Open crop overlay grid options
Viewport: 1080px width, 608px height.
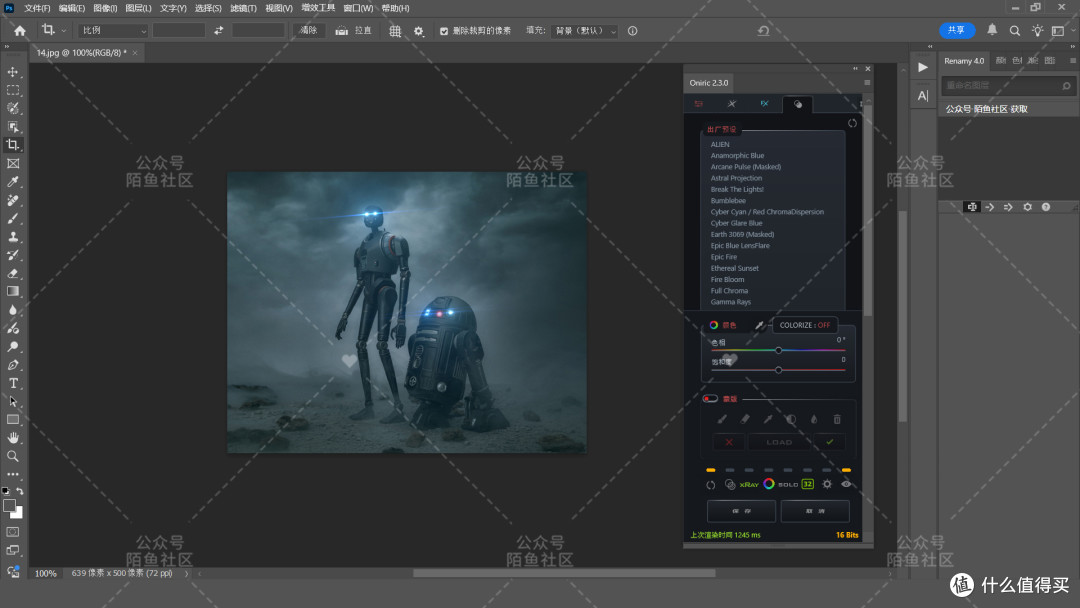pyautogui.click(x=395, y=31)
